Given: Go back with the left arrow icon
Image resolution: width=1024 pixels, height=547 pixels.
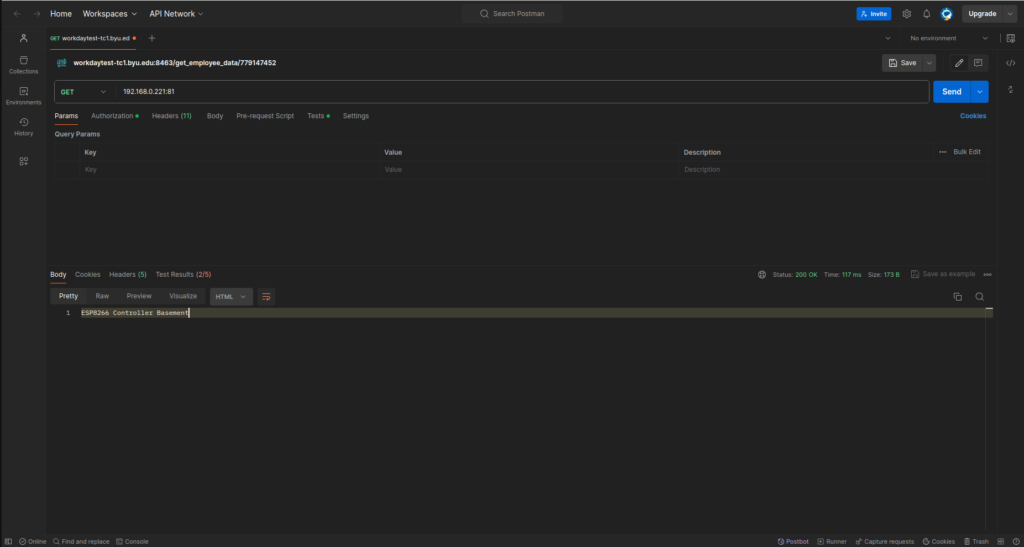Looking at the screenshot, I should (x=17, y=14).
